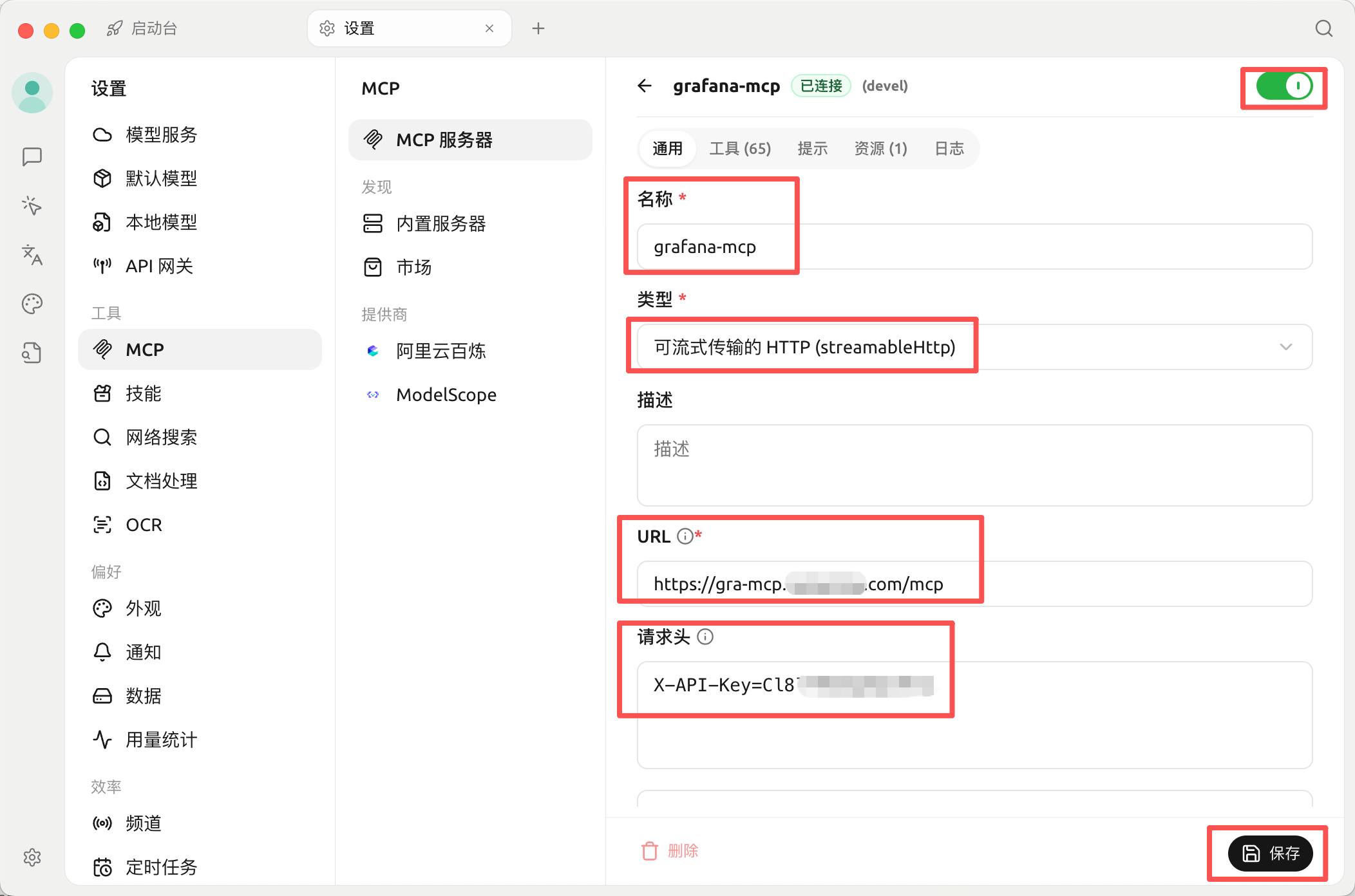Open the 资源 (1) tab
The image size is (1355, 896).
click(880, 149)
